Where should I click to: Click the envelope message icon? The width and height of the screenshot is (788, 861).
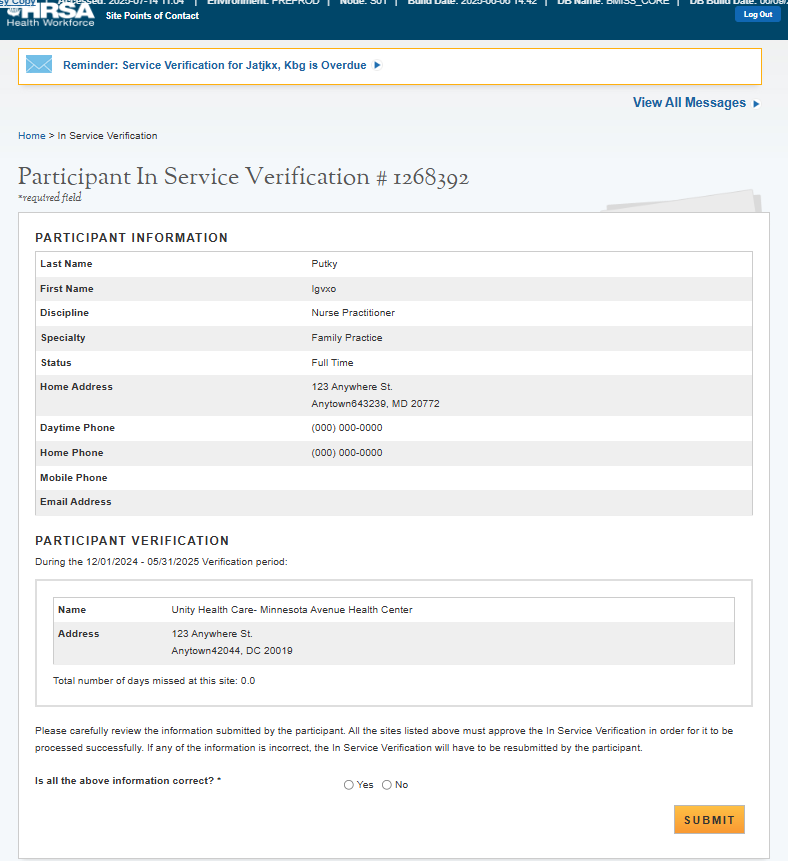(x=39, y=65)
